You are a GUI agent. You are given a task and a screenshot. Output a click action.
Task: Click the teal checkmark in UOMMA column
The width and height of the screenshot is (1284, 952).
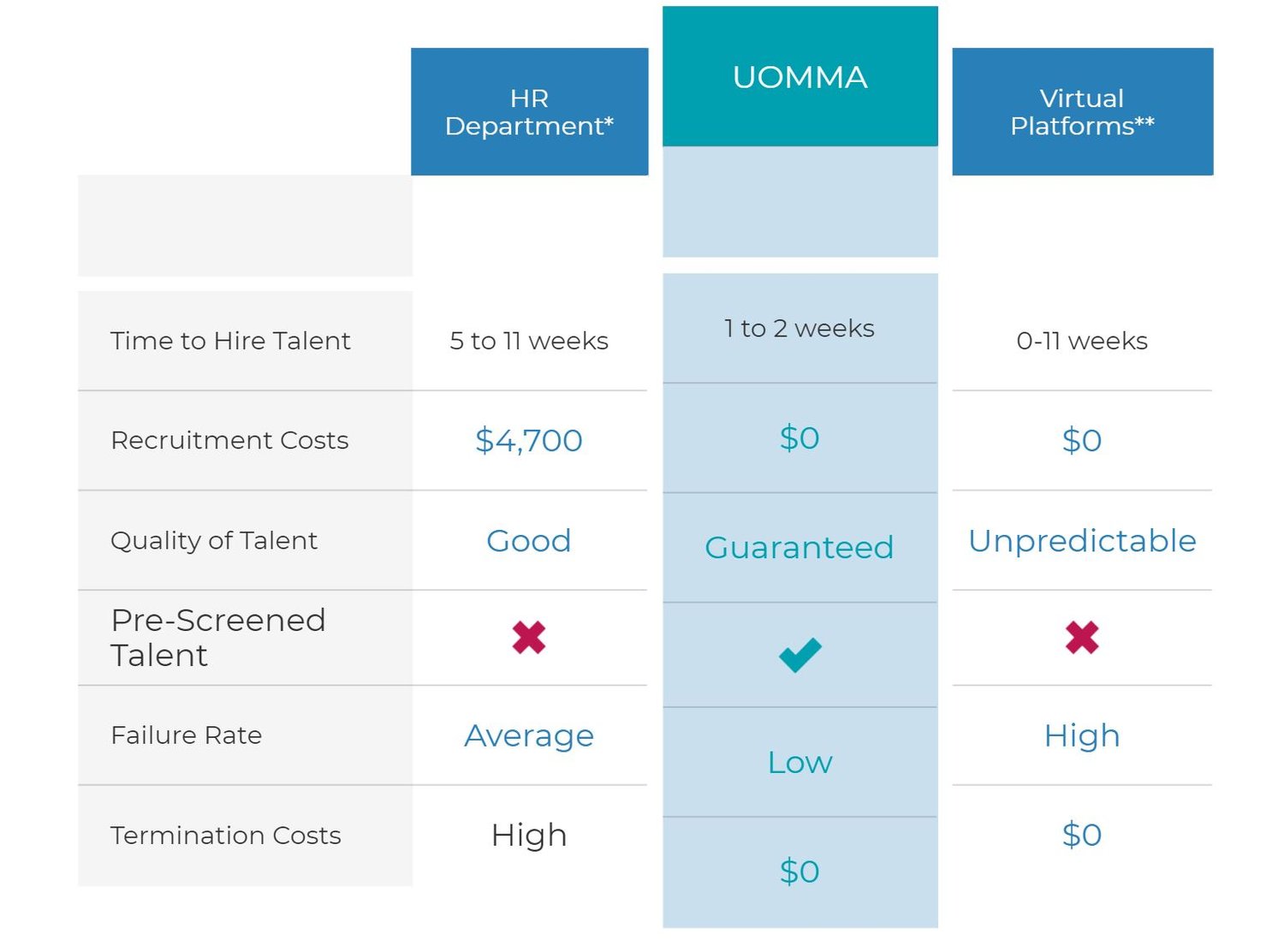(800, 655)
